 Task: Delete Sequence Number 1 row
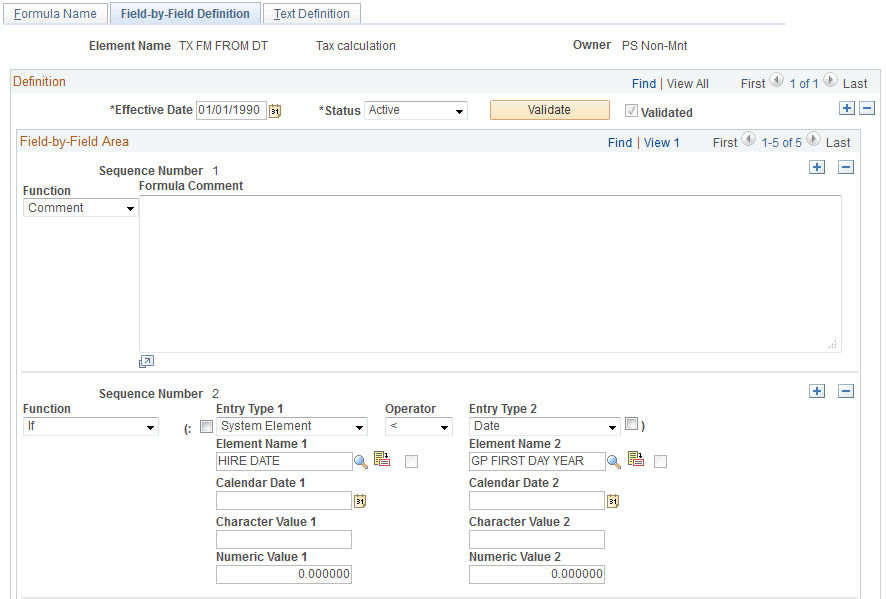pos(845,167)
